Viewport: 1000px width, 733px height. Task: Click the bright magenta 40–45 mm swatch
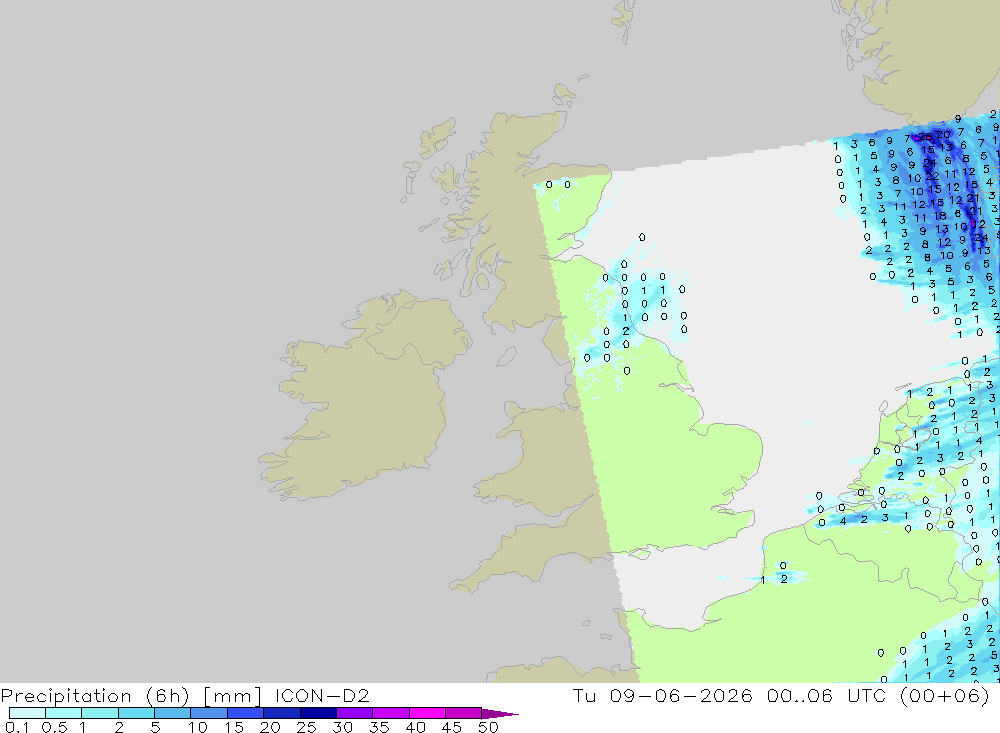427,713
